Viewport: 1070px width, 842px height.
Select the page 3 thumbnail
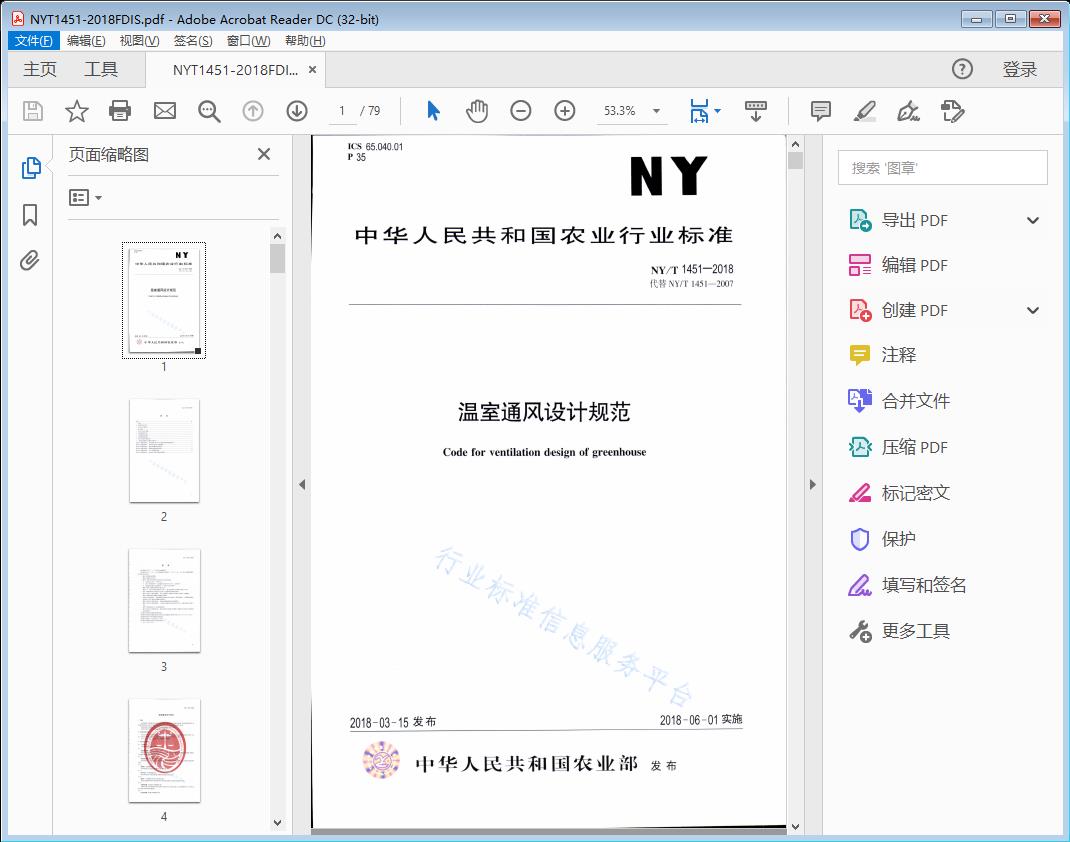[x=164, y=600]
